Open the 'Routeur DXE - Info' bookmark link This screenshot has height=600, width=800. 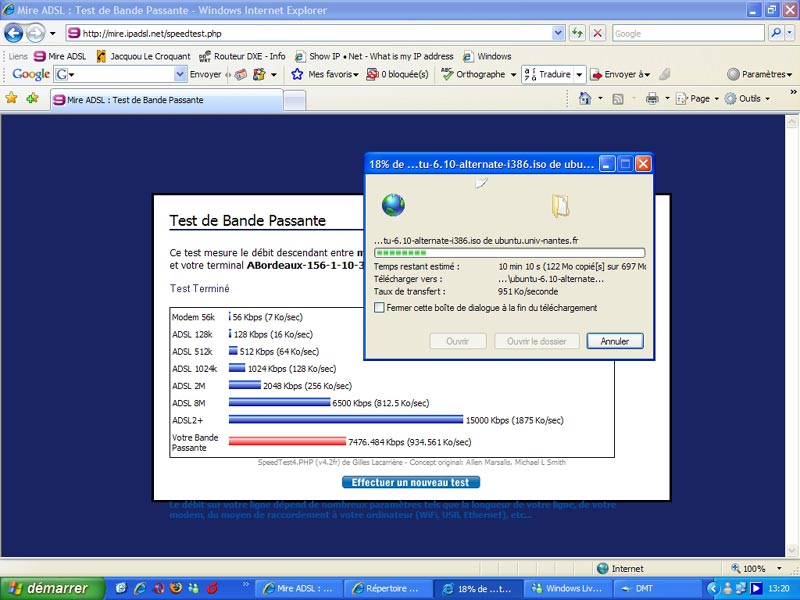pos(243,56)
